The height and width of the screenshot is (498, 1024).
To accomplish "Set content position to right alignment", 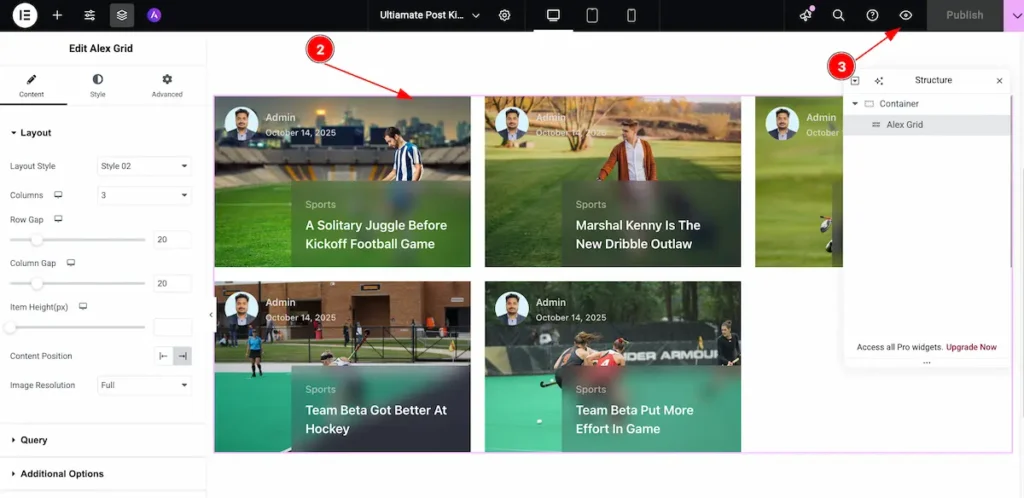I will (182, 357).
